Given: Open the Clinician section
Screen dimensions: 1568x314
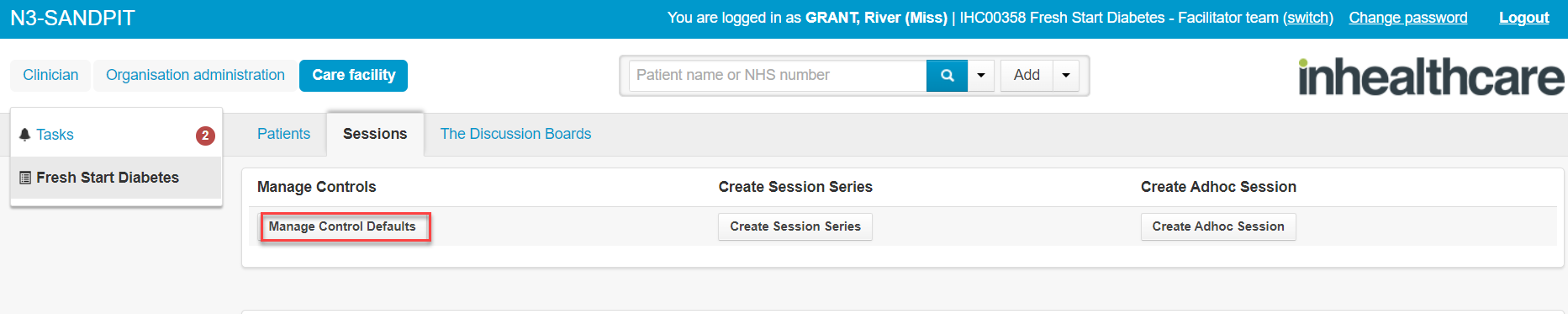Looking at the screenshot, I should click(50, 75).
